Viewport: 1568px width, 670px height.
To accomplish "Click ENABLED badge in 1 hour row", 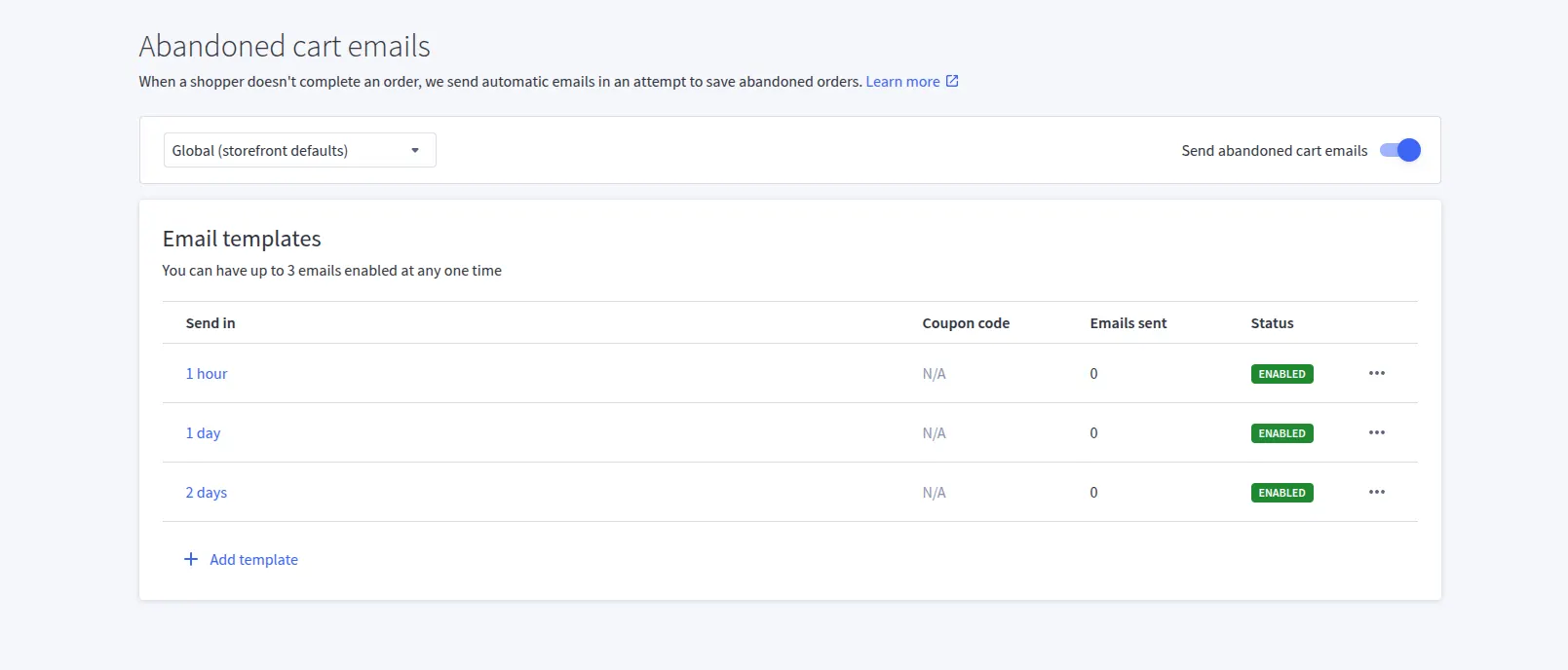I will [1281, 374].
